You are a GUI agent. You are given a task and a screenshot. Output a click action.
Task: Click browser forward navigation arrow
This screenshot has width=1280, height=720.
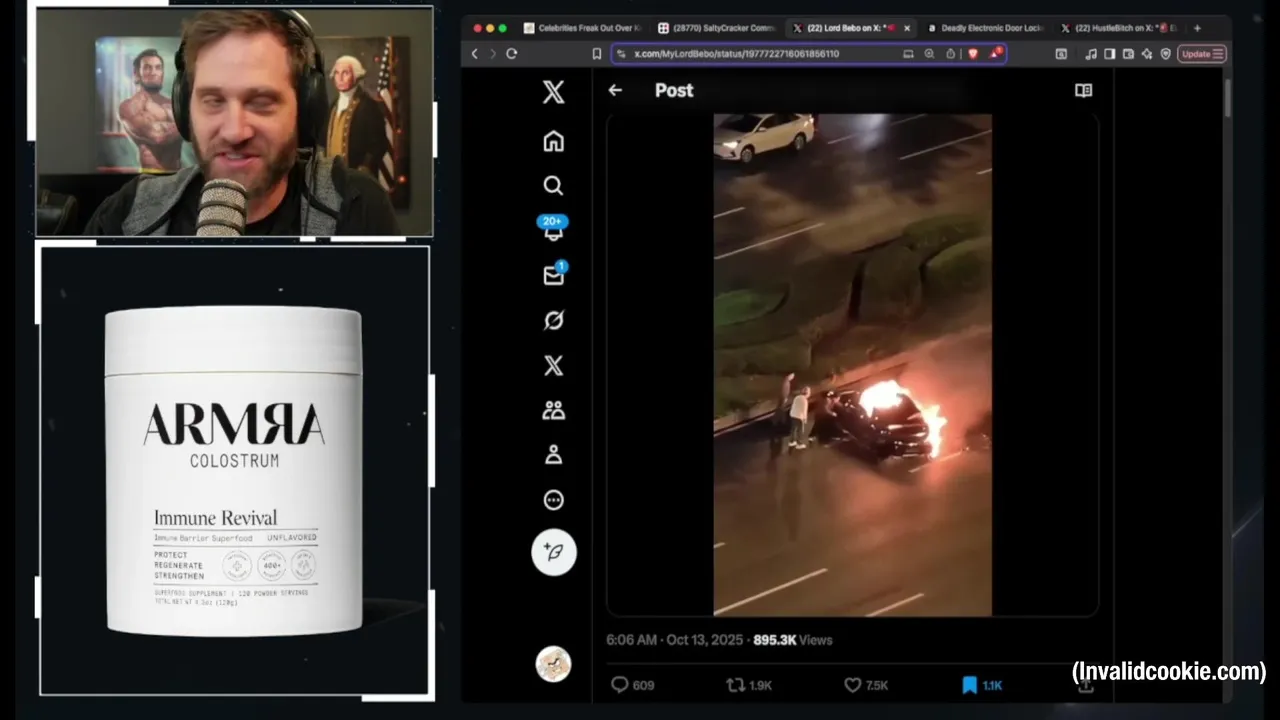(492, 54)
